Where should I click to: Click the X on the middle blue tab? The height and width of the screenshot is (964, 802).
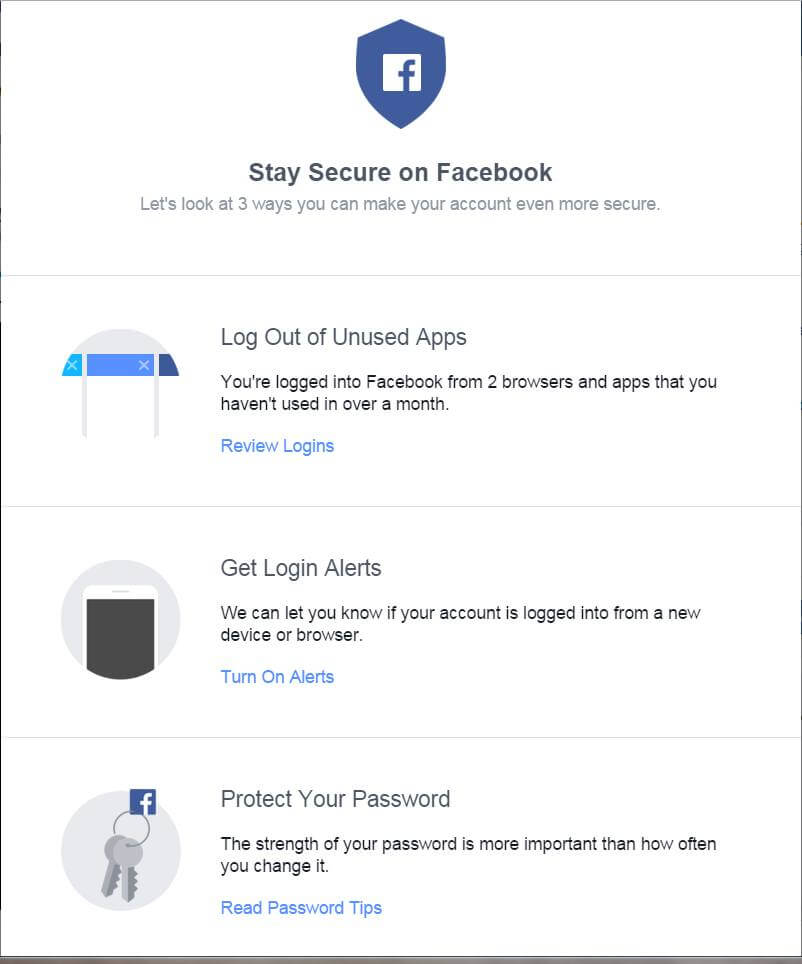pos(144,365)
